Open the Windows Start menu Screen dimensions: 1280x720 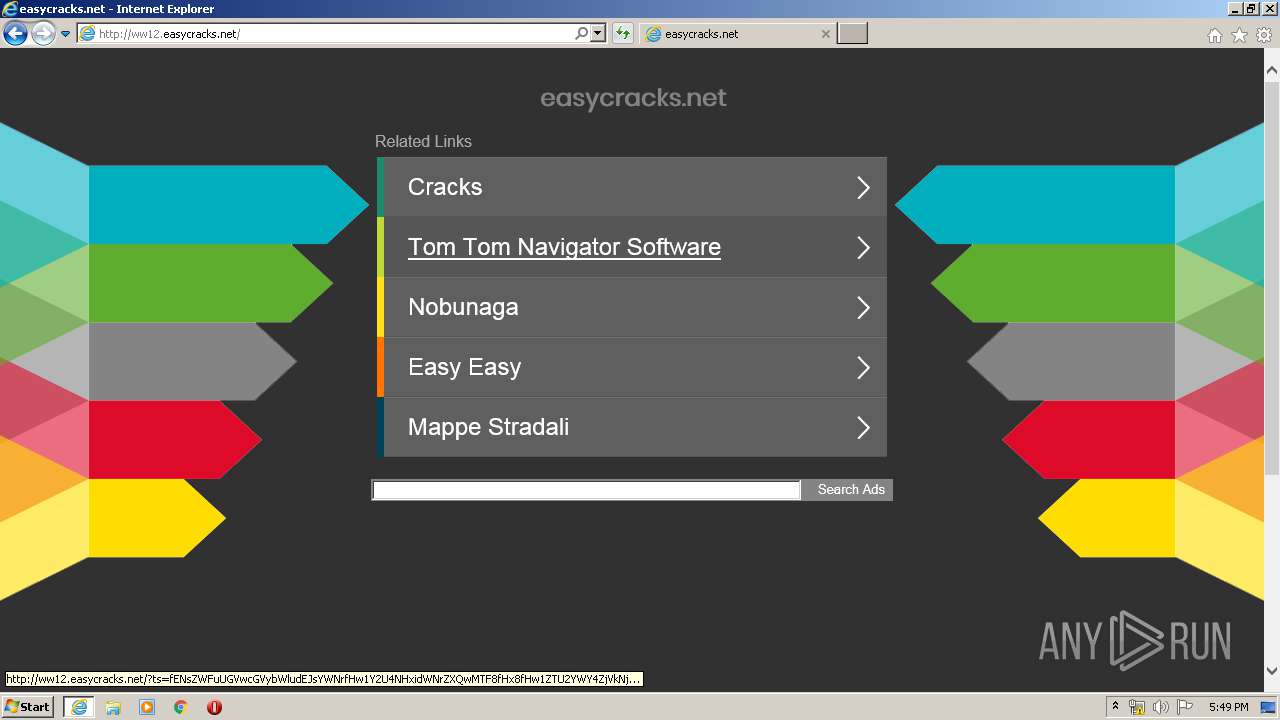click(28, 706)
